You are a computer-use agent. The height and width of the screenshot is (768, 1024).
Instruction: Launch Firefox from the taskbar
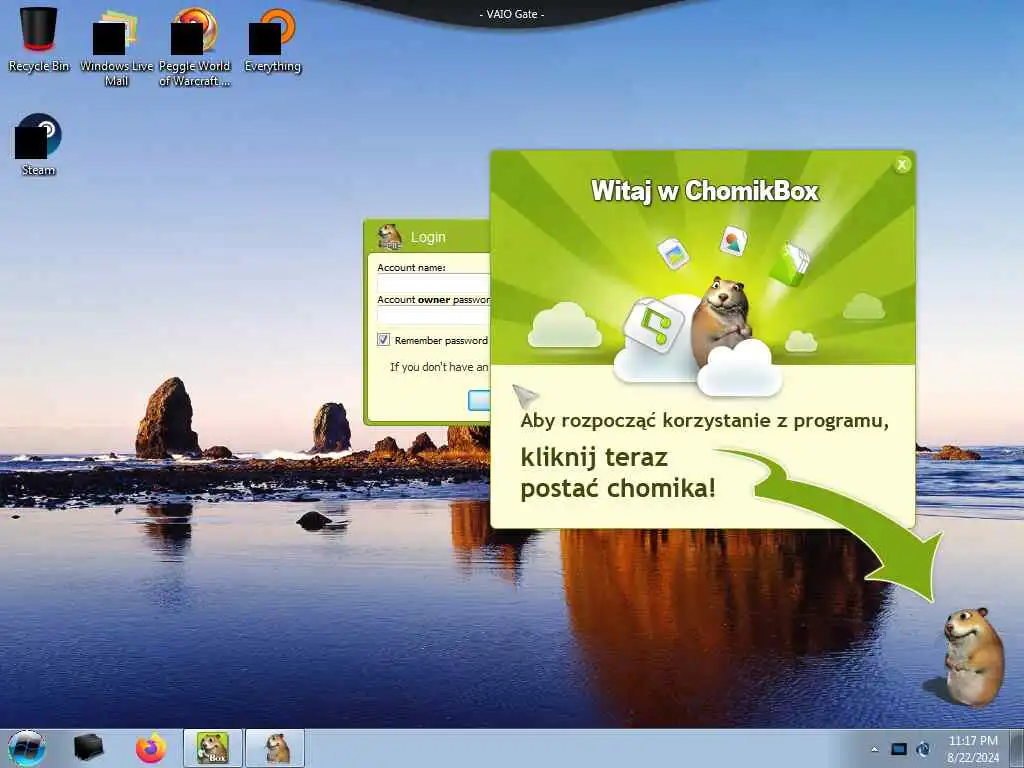(151, 748)
